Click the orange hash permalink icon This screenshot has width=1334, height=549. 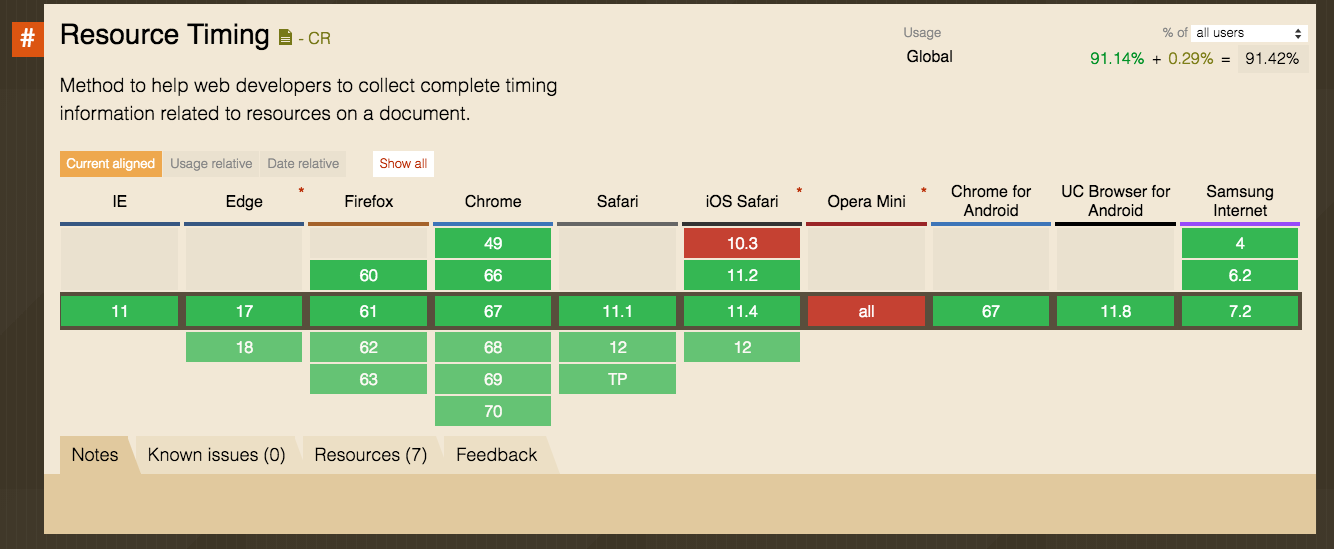[x=27, y=39]
